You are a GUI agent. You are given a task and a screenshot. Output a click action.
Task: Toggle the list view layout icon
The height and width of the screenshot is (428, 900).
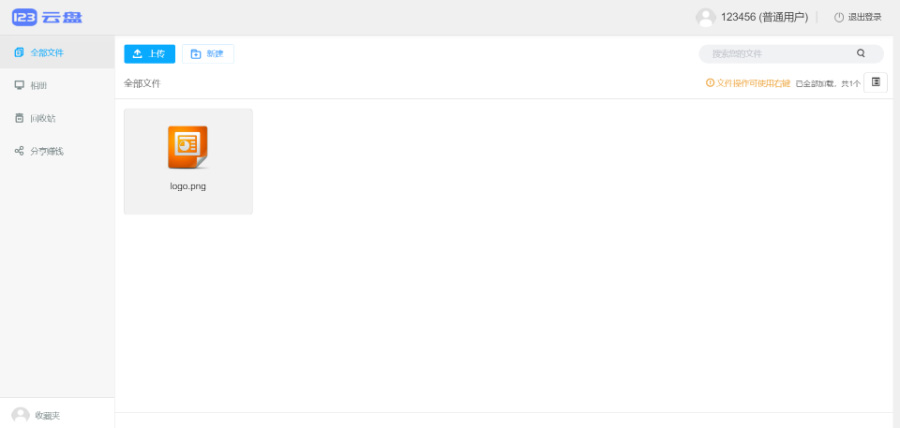pos(876,82)
